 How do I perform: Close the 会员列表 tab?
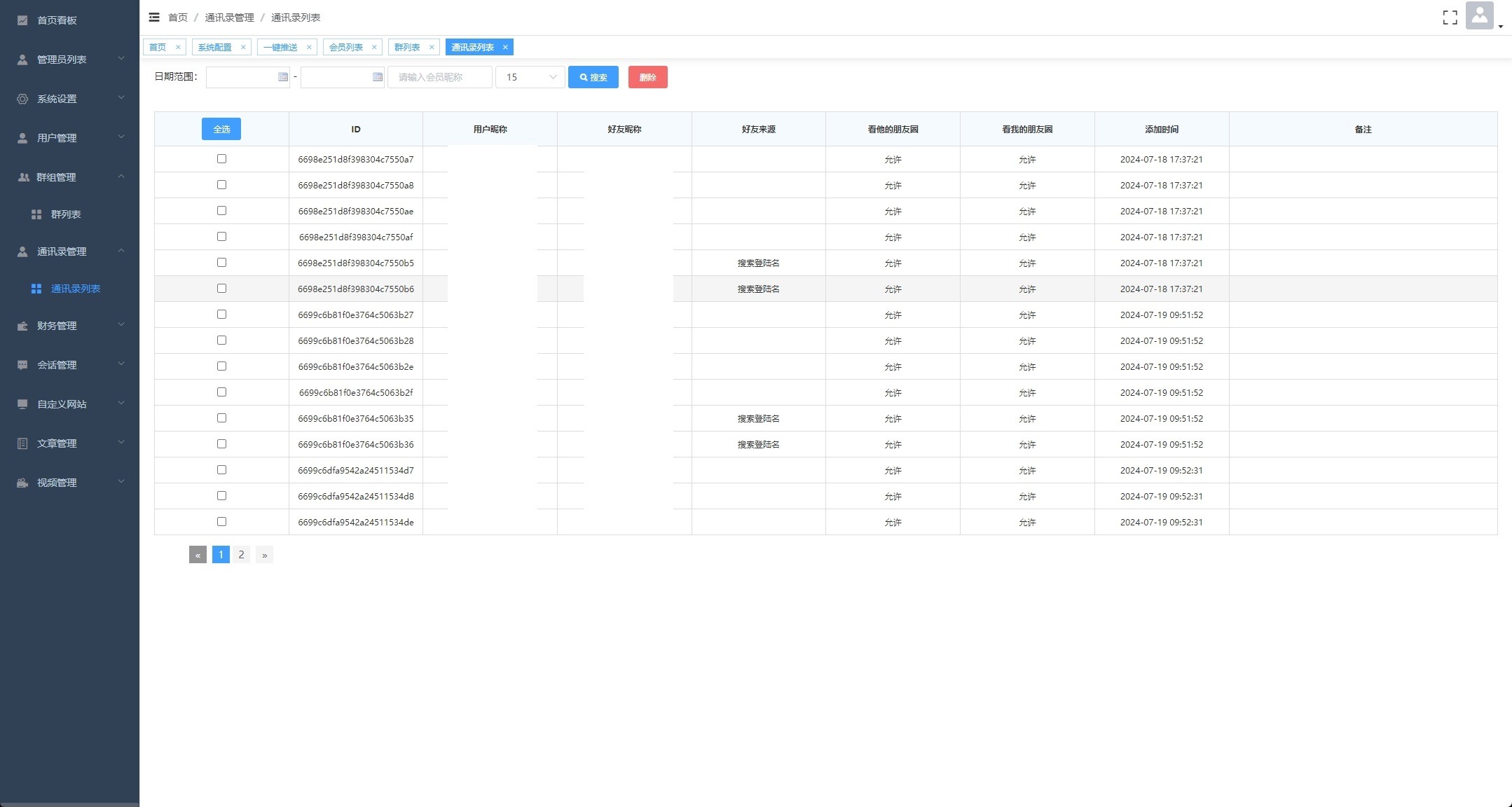(374, 47)
